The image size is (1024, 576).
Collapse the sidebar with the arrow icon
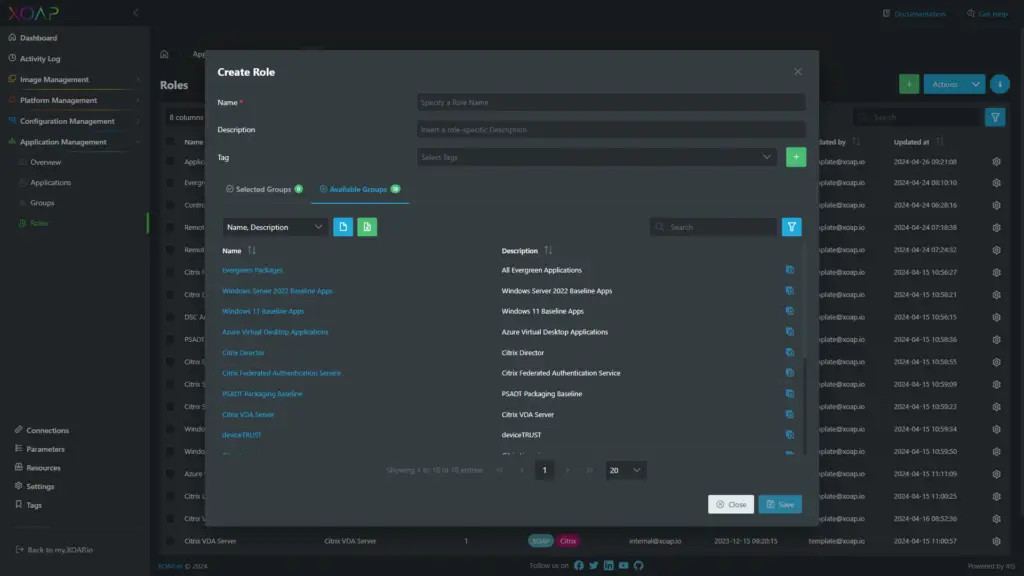[136, 12]
